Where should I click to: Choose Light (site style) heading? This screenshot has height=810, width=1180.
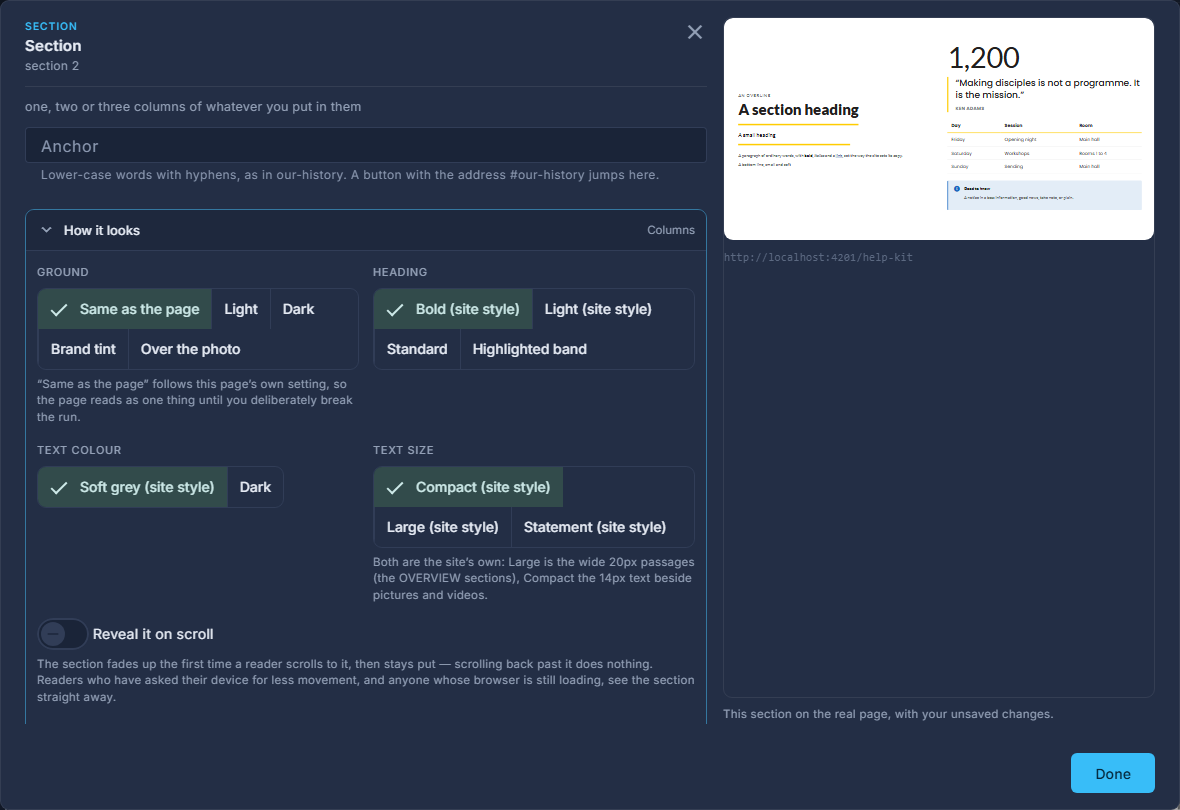pos(598,309)
